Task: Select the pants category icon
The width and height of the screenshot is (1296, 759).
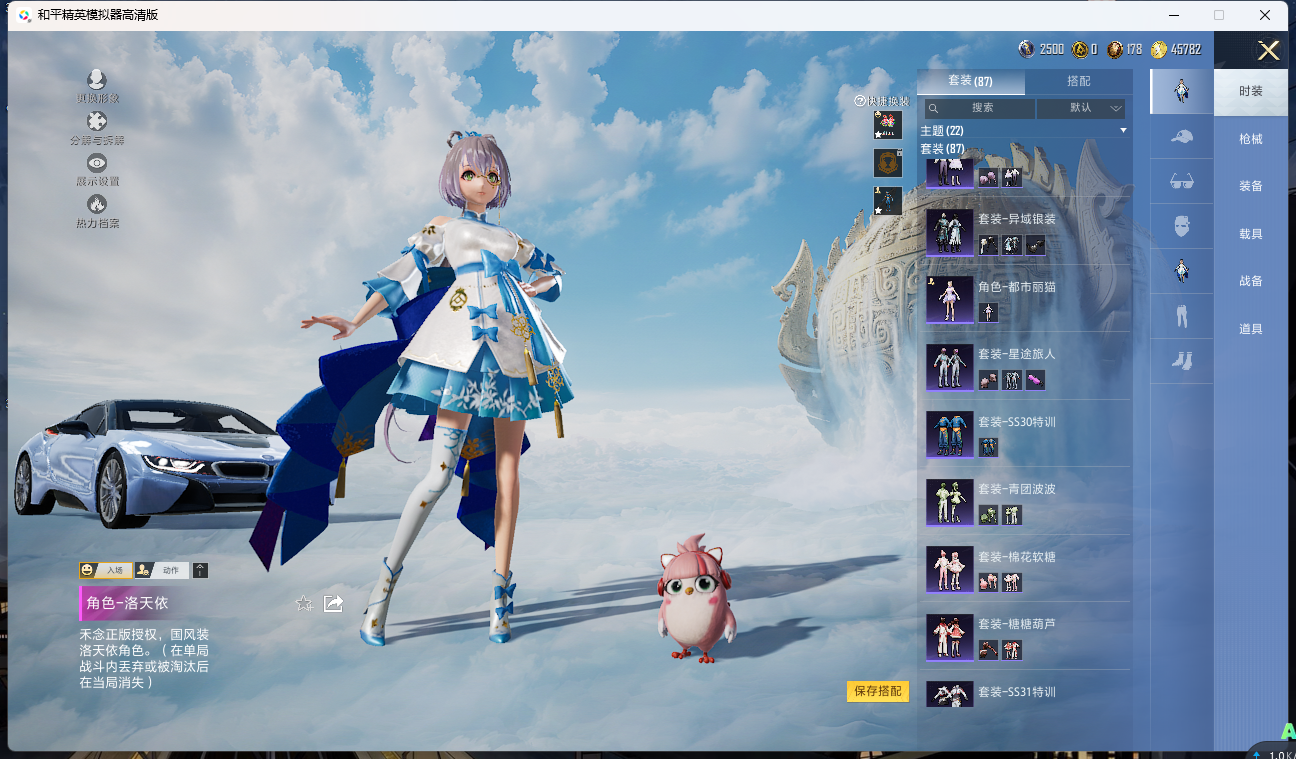Action: click(1181, 316)
